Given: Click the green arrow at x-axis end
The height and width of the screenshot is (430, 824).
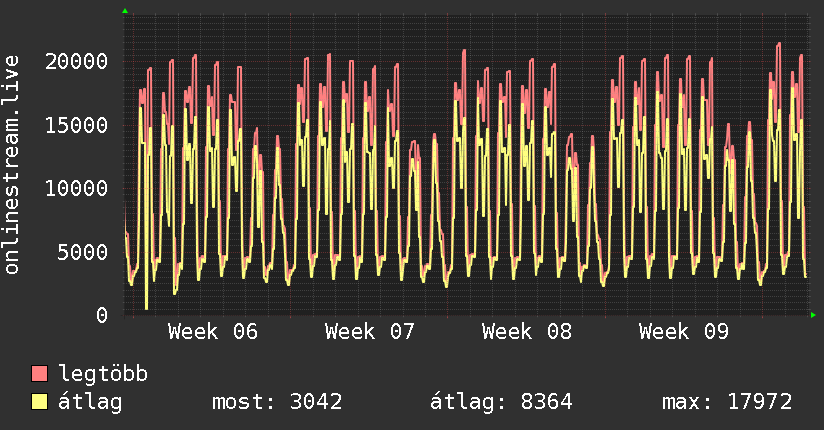Looking at the screenshot, I should tap(814, 315).
